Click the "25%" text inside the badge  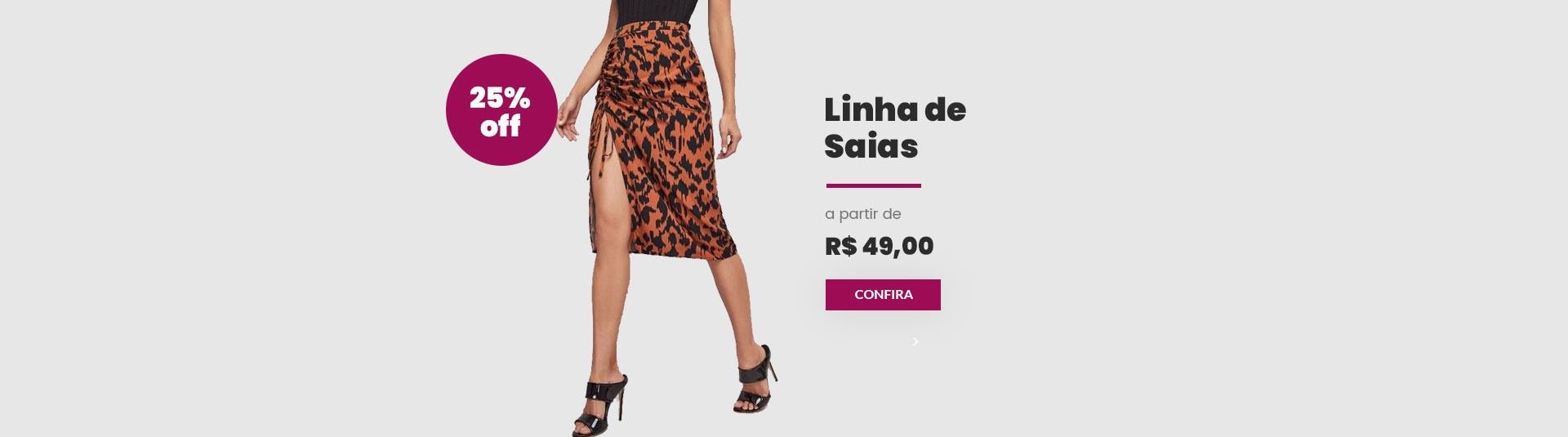500,98
